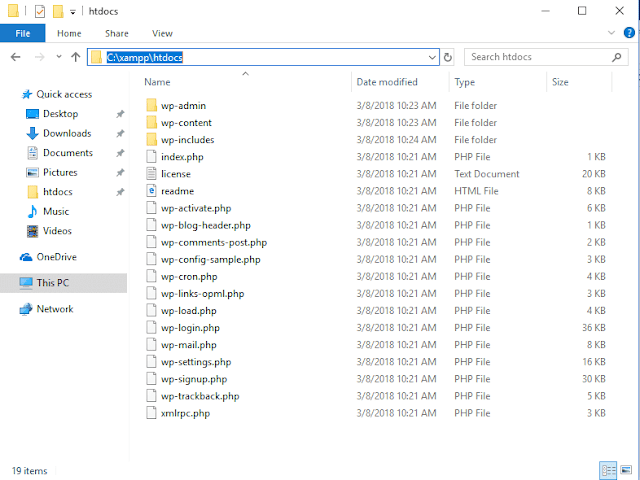Click the pin icon next to htdocs

120,192
